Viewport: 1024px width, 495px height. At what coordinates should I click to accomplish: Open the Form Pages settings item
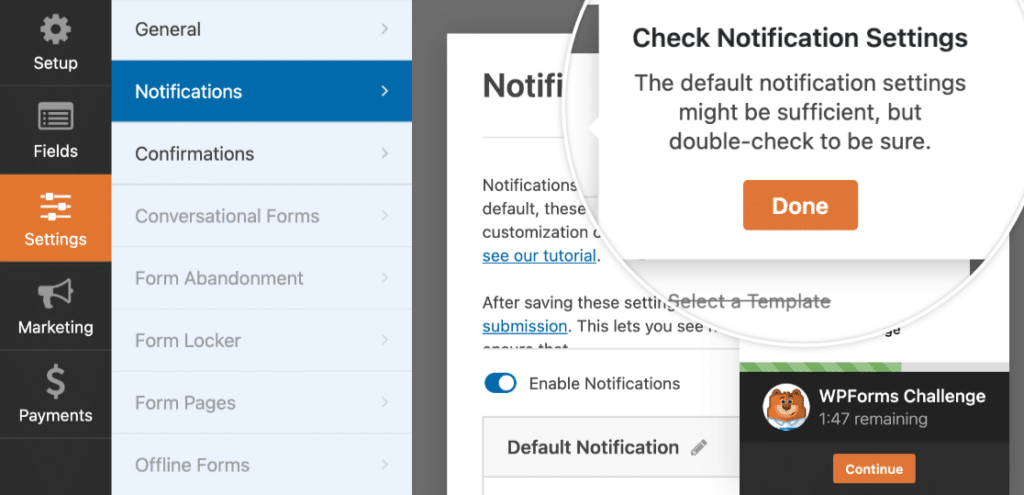185,403
